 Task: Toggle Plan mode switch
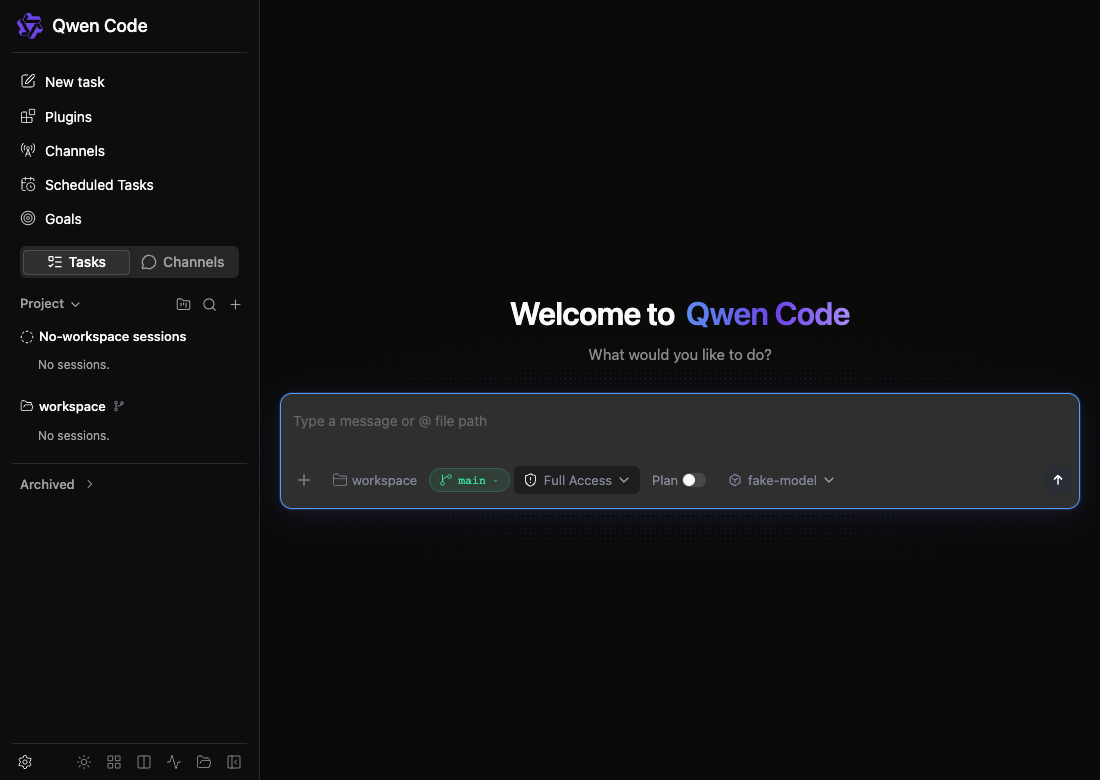point(694,480)
